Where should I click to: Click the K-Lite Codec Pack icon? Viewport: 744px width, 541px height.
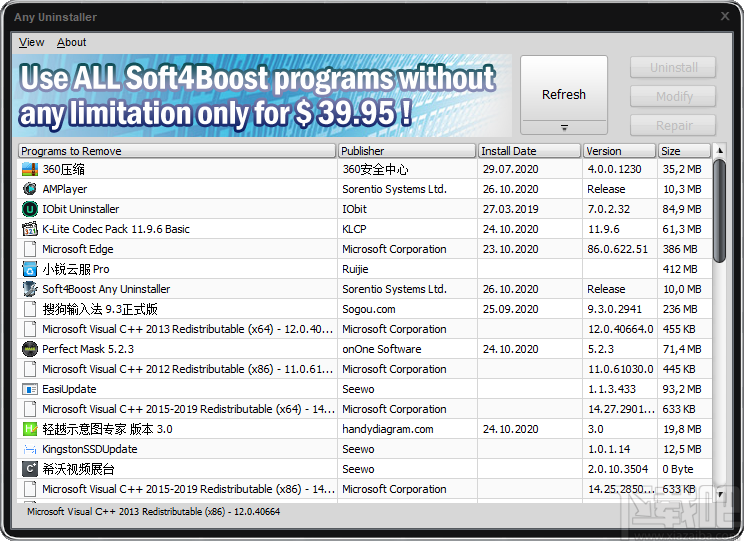tap(30, 229)
